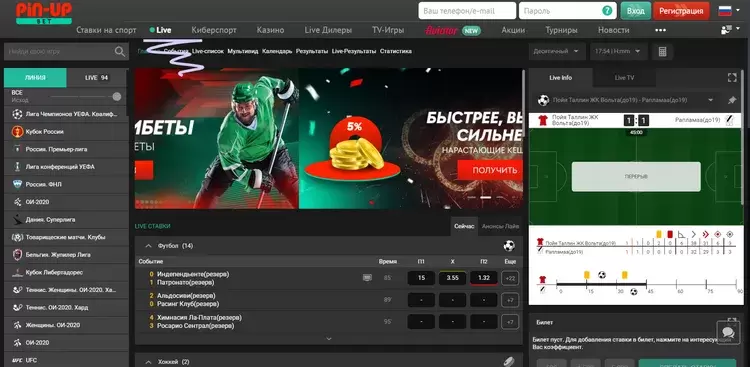This screenshot has width=750, height=367.
Task: Click the football icon in Футбол header
Action: click(x=509, y=246)
